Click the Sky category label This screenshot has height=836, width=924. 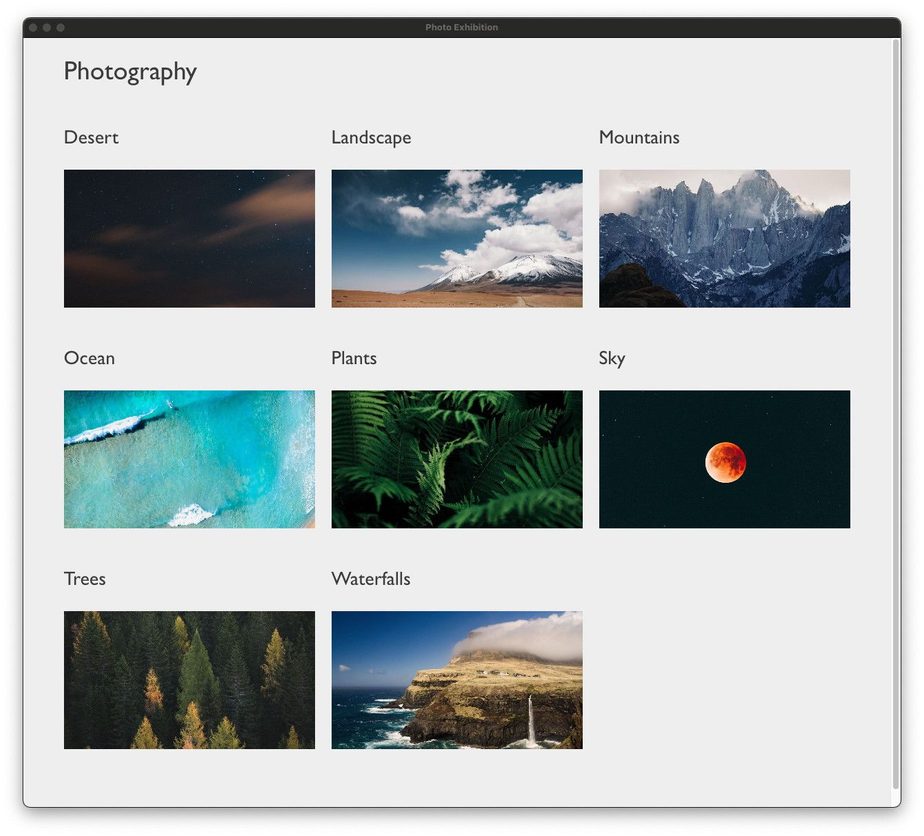tap(612, 359)
